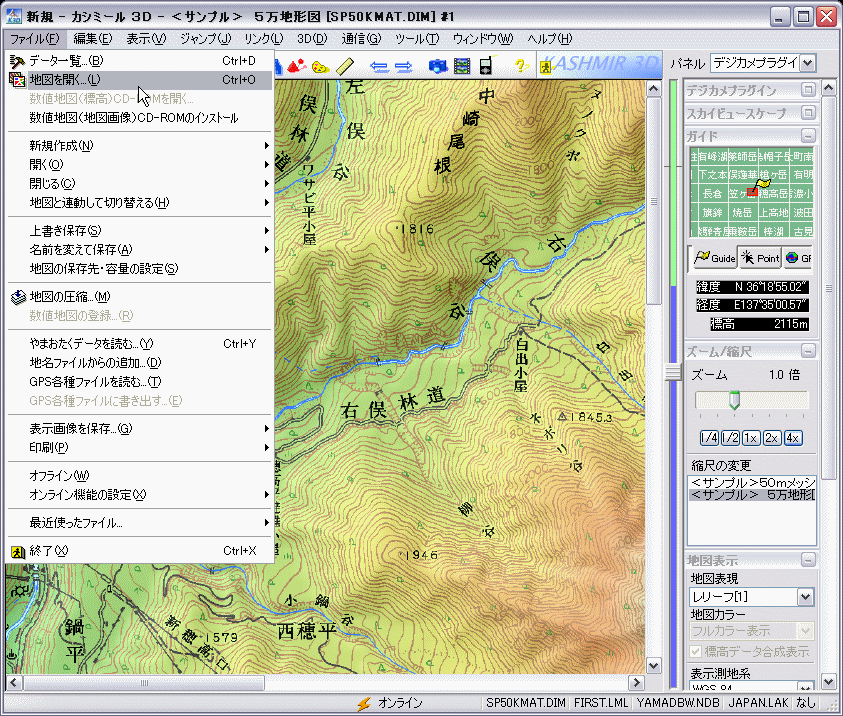Select やまおたくデータを読む(Y) entry

tap(140, 344)
